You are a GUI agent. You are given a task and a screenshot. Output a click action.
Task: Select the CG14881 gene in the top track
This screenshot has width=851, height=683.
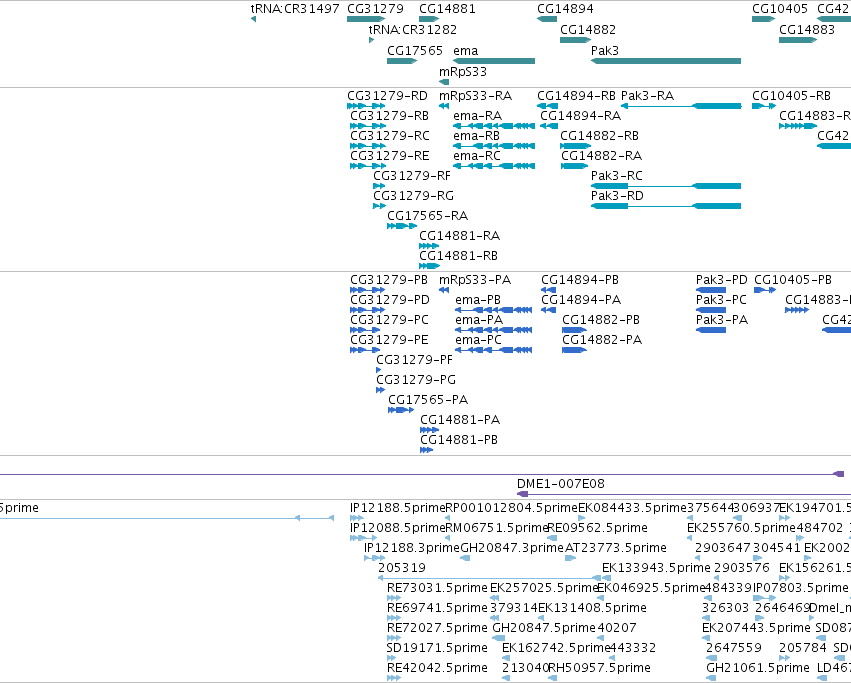429,19
